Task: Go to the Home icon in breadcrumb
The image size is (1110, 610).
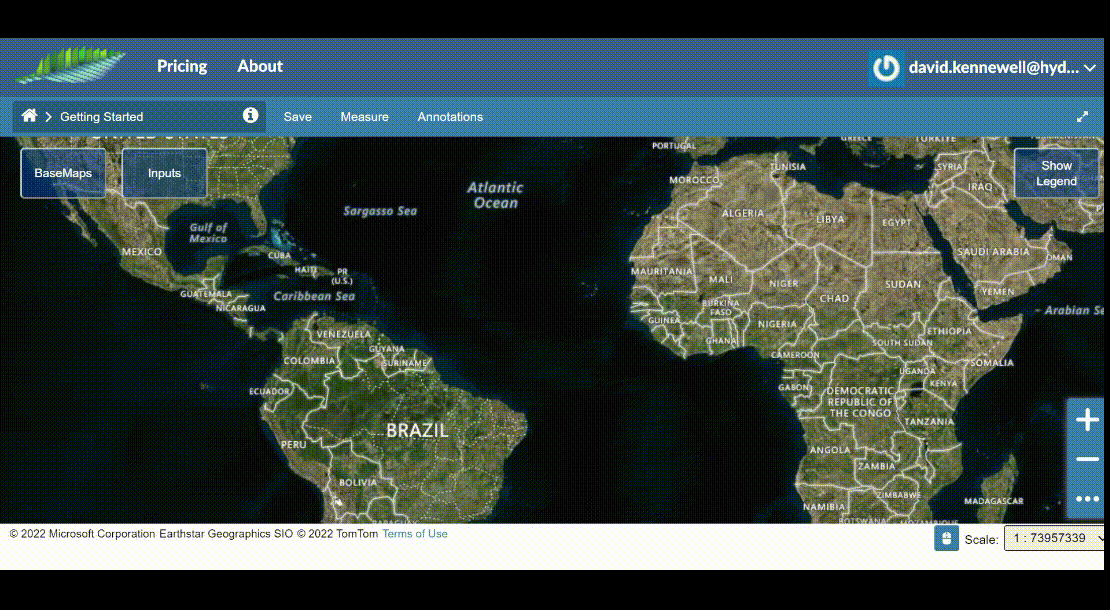Action: coord(29,116)
